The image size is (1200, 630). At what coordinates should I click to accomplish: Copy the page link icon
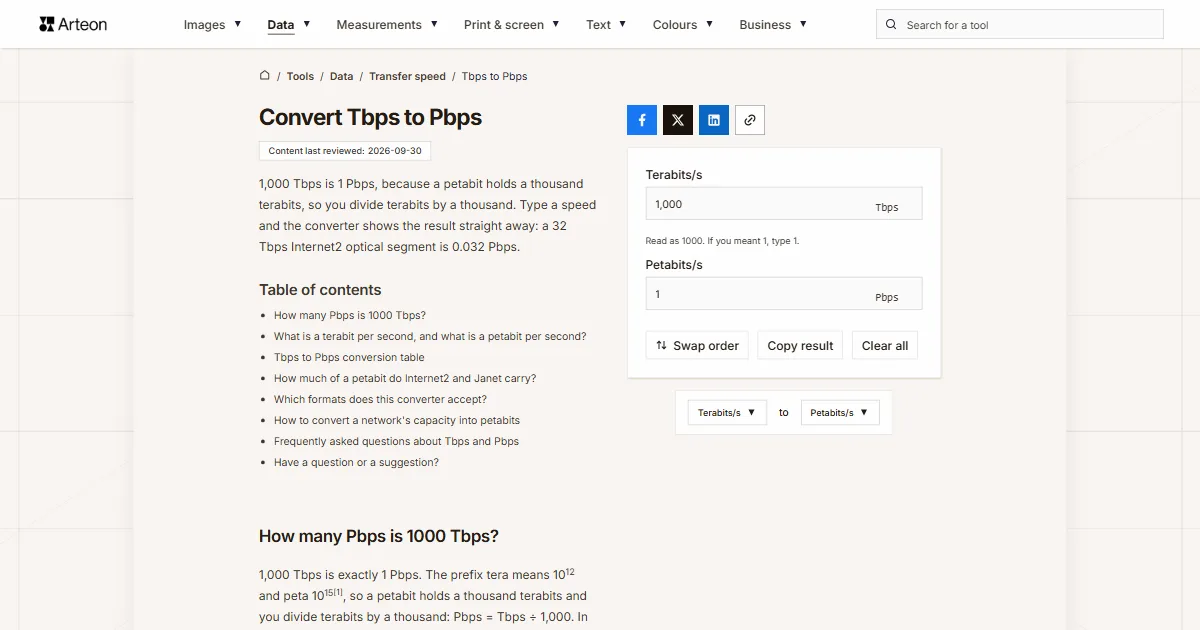(750, 120)
